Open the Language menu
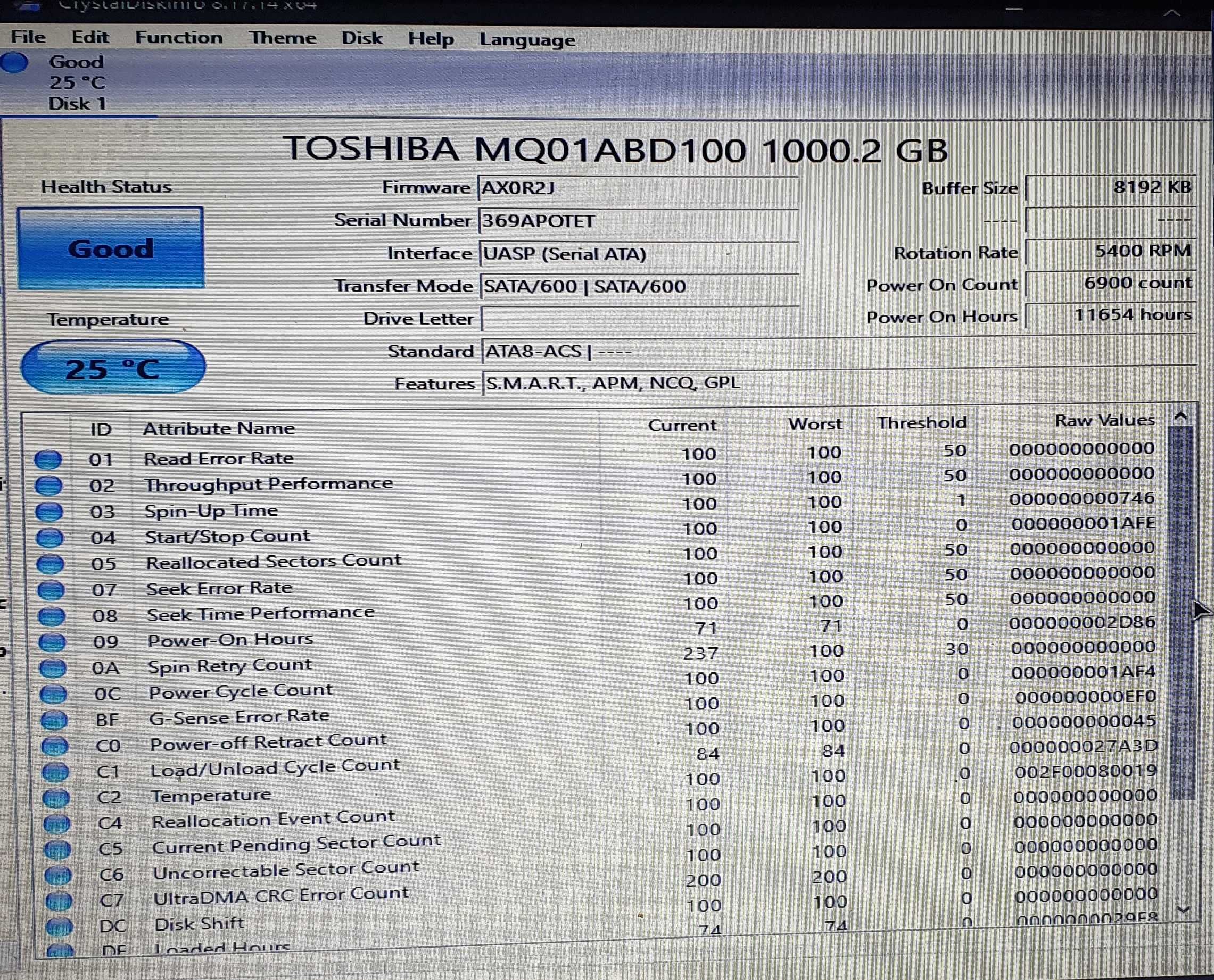This screenshot has height=980, width=1214. click(527, 40)
